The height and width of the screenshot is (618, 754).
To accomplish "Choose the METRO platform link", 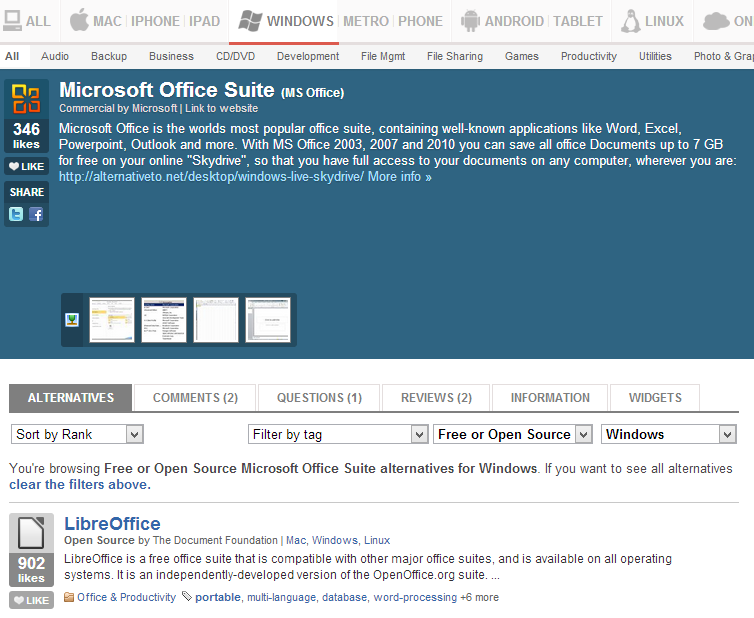I will click(x=366, y=21).
